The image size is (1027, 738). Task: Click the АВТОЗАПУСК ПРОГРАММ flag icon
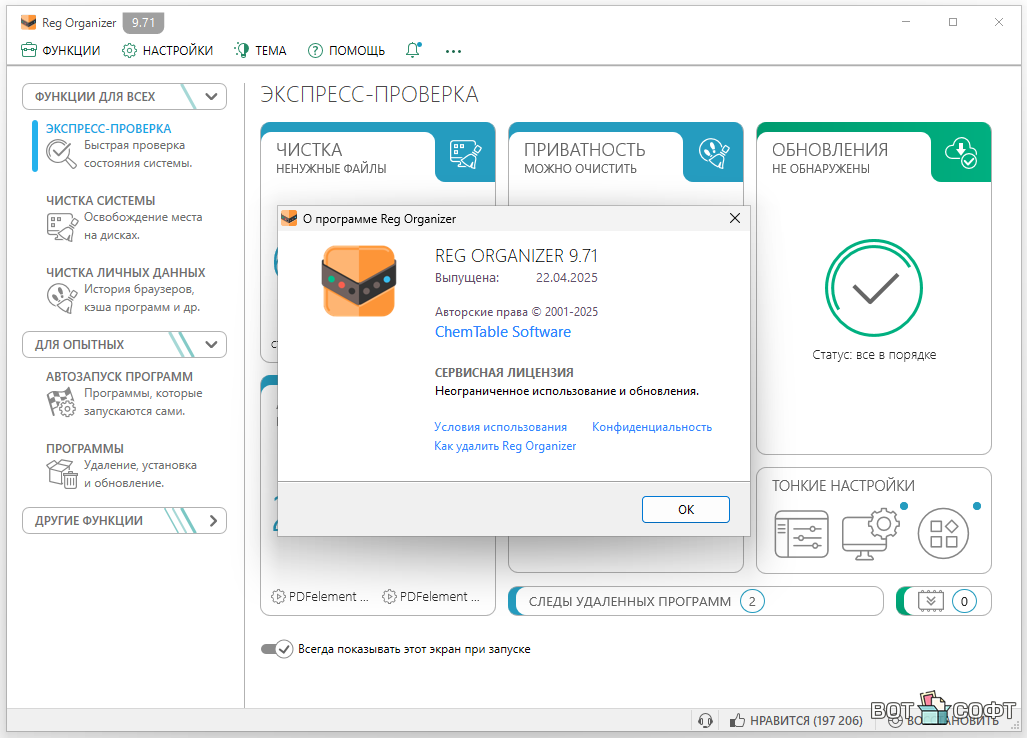[62, 402]
